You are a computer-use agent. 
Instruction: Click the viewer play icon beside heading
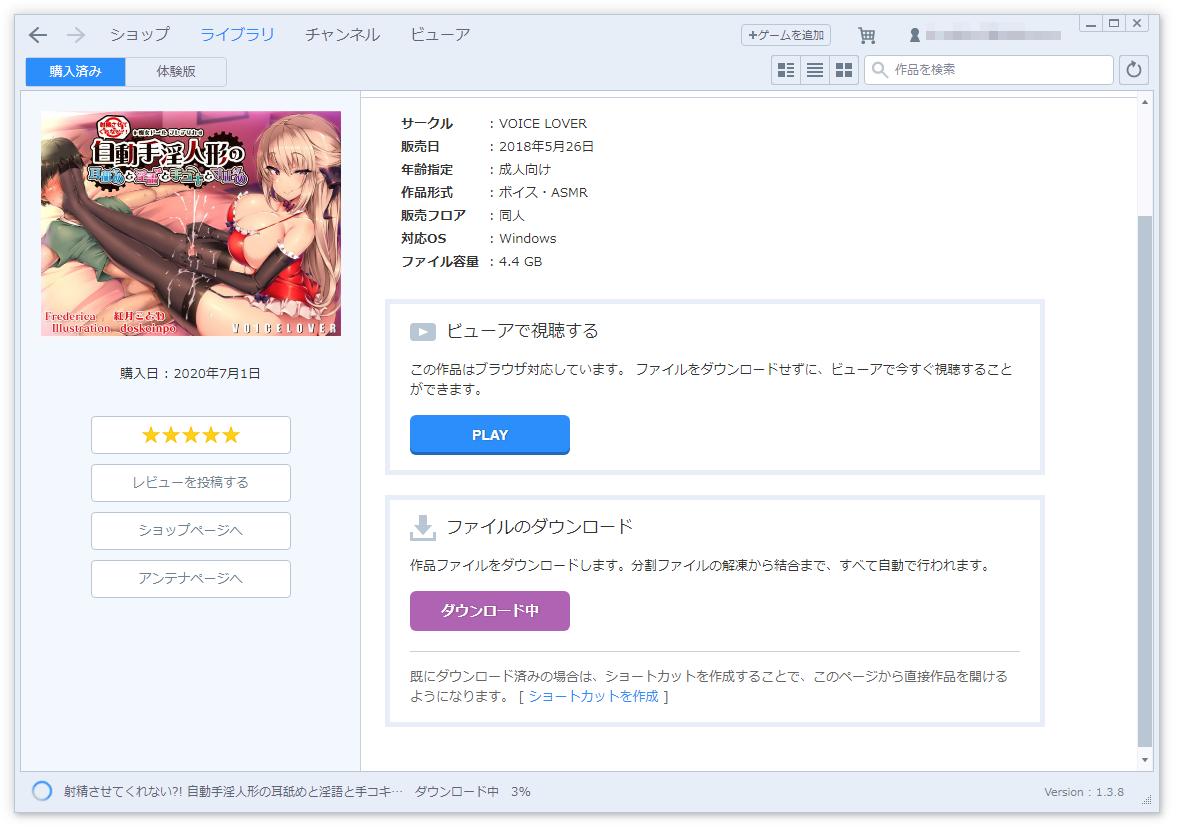click(x=423, y=331)
